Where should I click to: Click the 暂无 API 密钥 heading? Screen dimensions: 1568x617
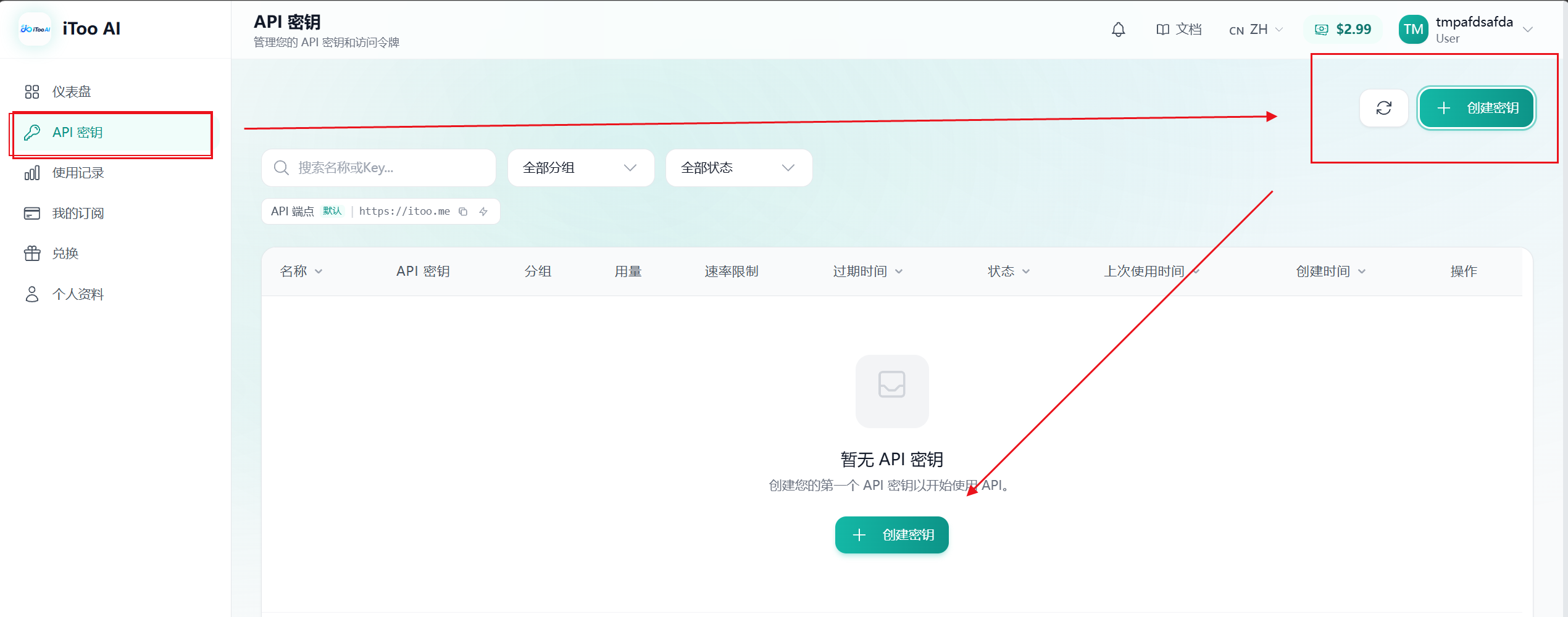(x=892, y=460)
